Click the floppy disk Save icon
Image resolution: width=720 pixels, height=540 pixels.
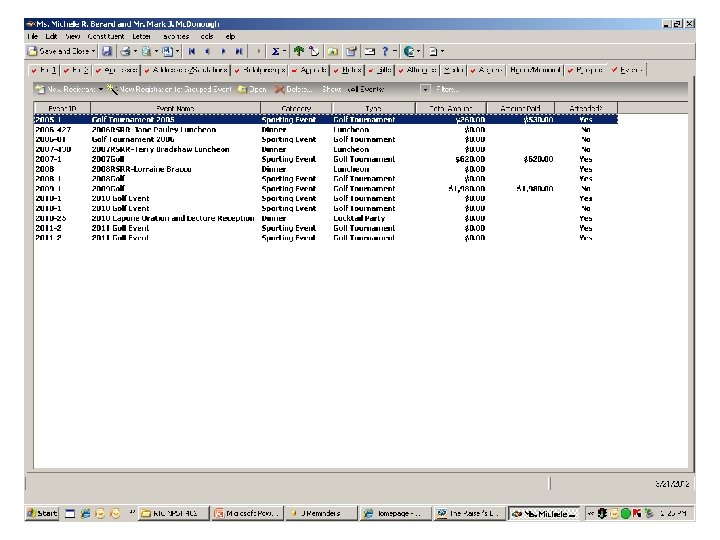point(107,51)
